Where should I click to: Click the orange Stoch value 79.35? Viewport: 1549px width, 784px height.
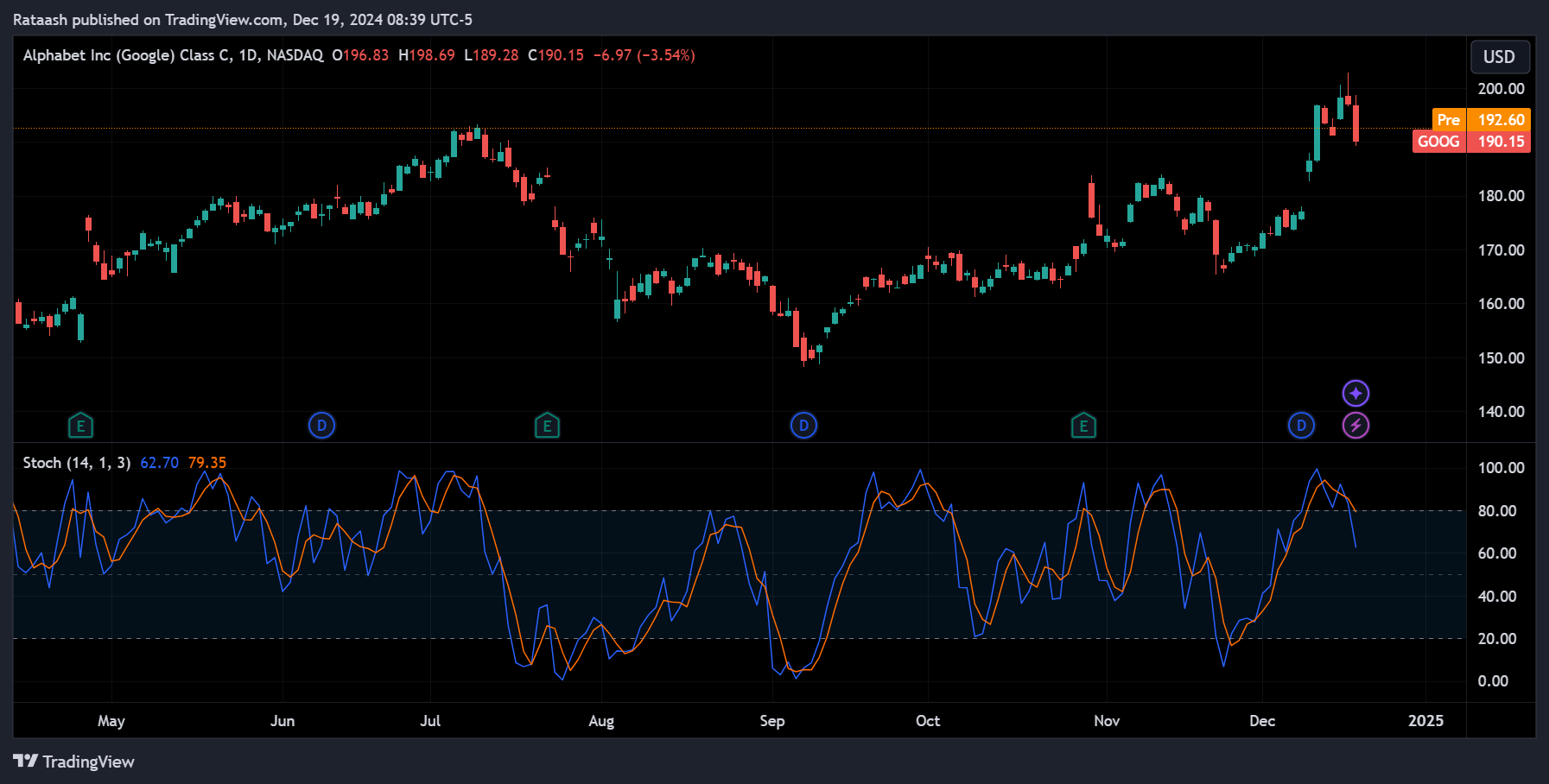point(207,463)
